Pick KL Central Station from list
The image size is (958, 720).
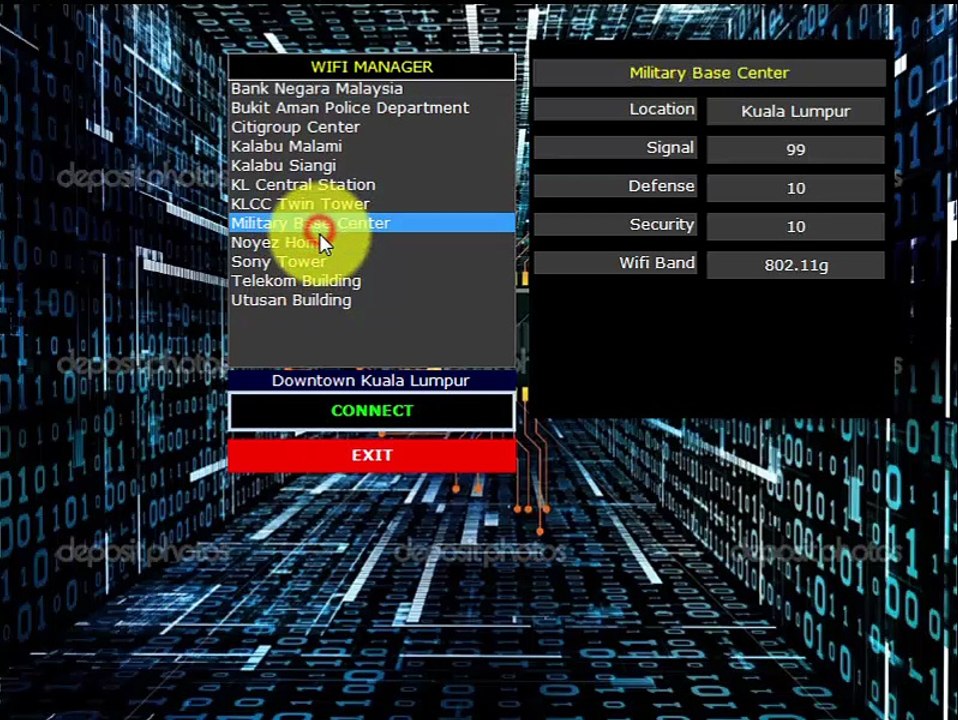click(371, 185)
